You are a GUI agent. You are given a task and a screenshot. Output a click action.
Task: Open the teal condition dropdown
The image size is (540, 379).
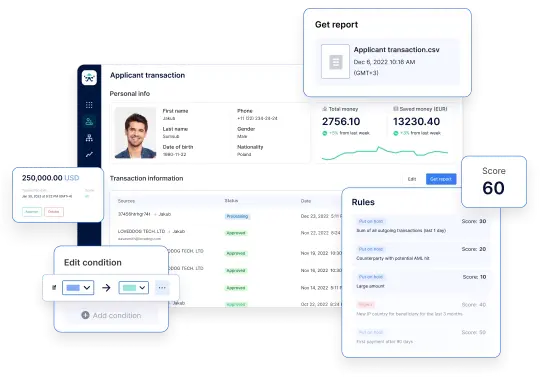[x=134, y=287]
